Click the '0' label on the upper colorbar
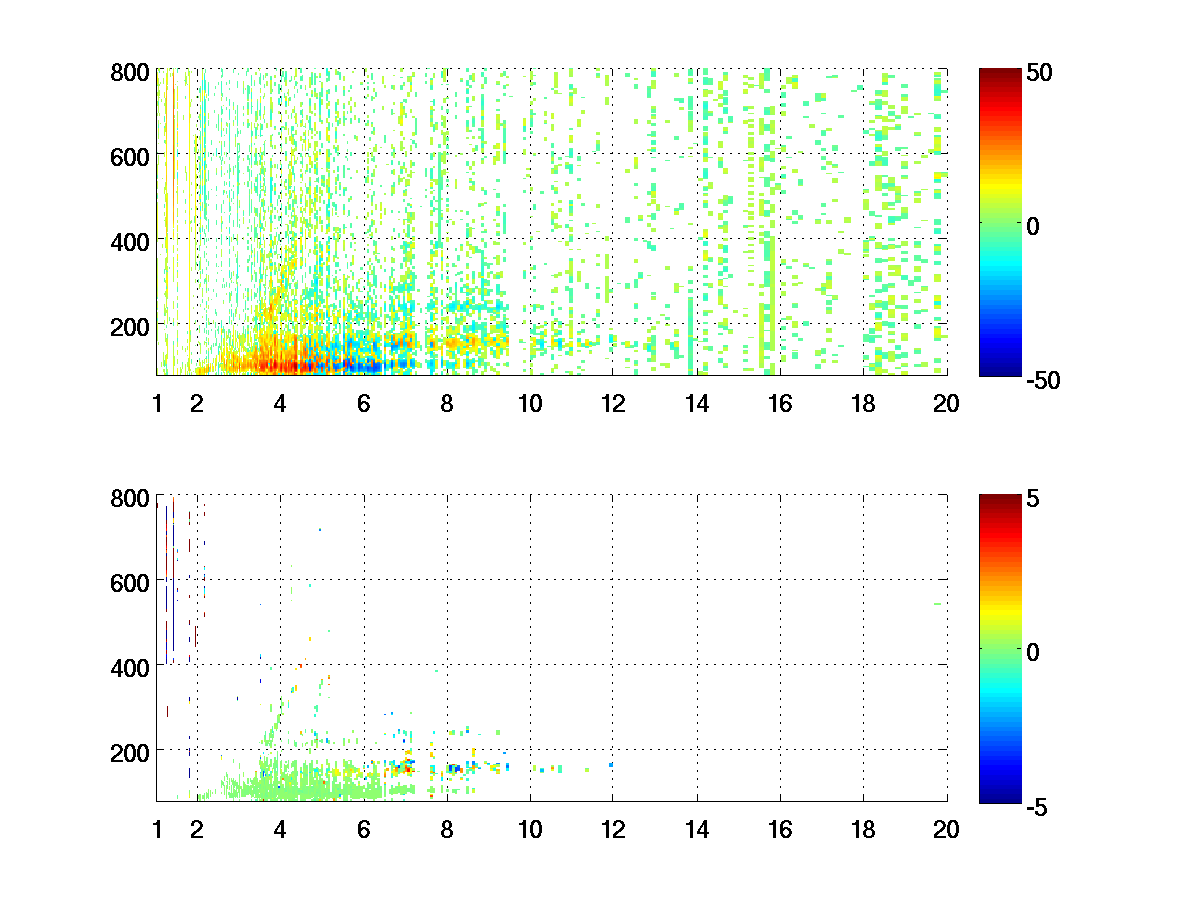 coord(1035,226)
